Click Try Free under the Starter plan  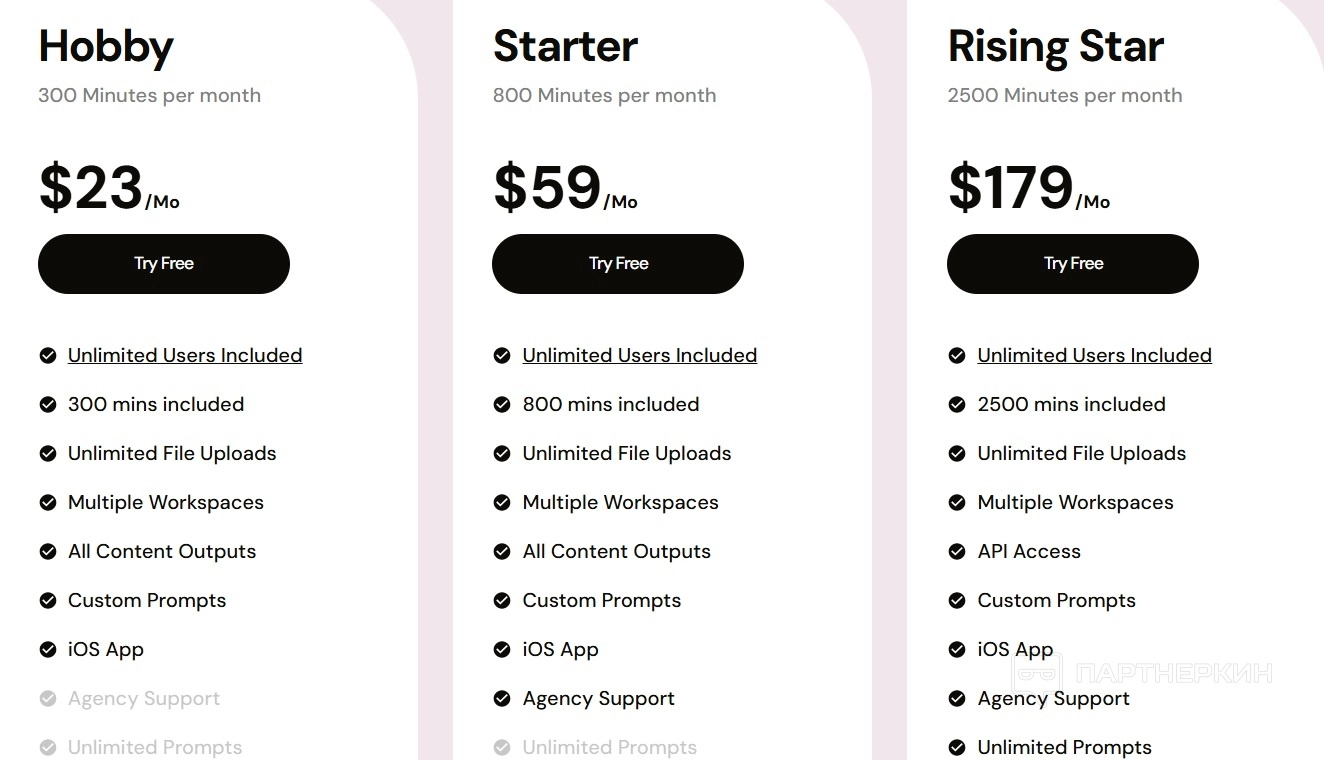pyautogui.click(x=618, y=264)
